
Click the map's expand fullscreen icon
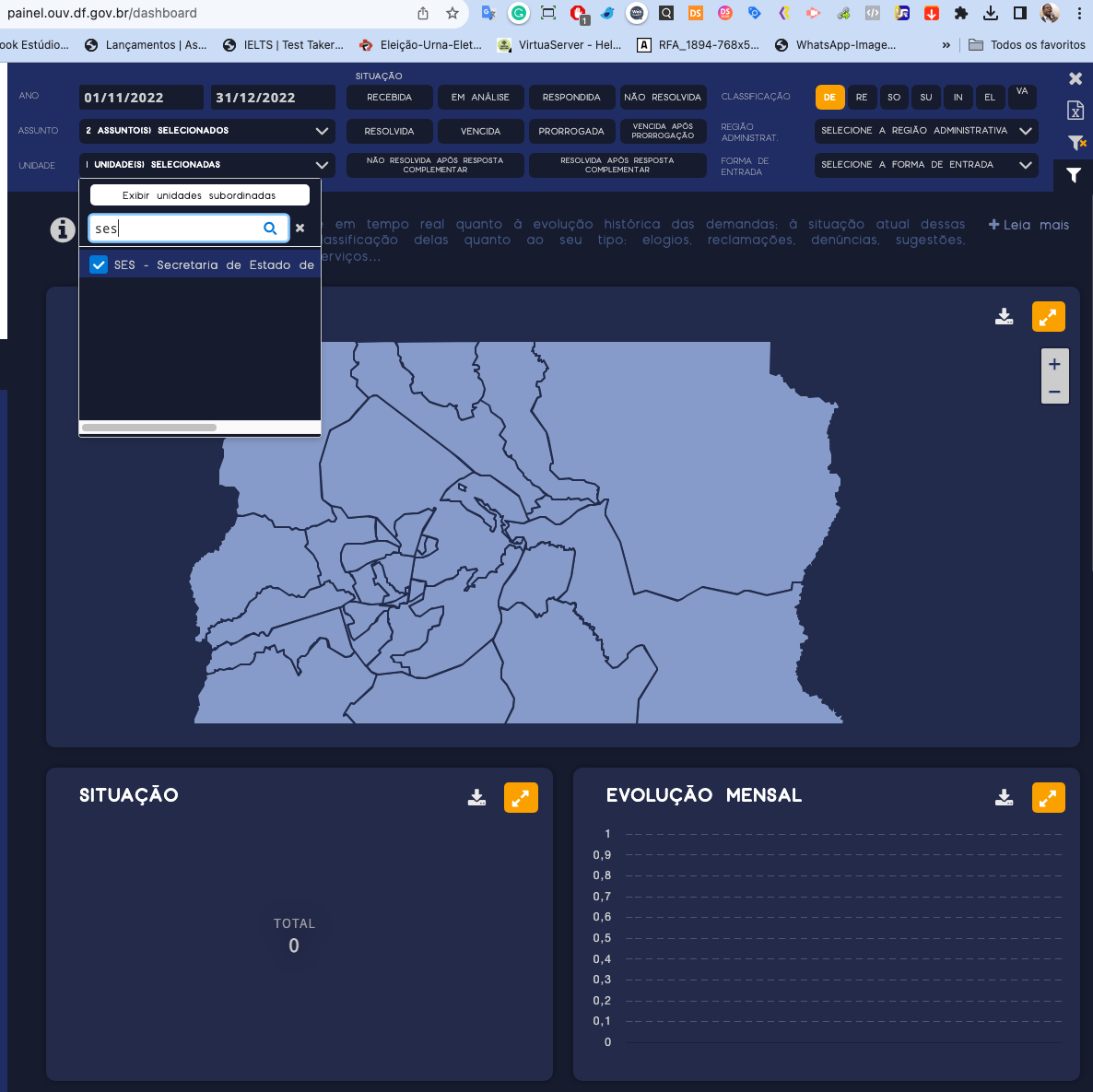(1048, 316)
